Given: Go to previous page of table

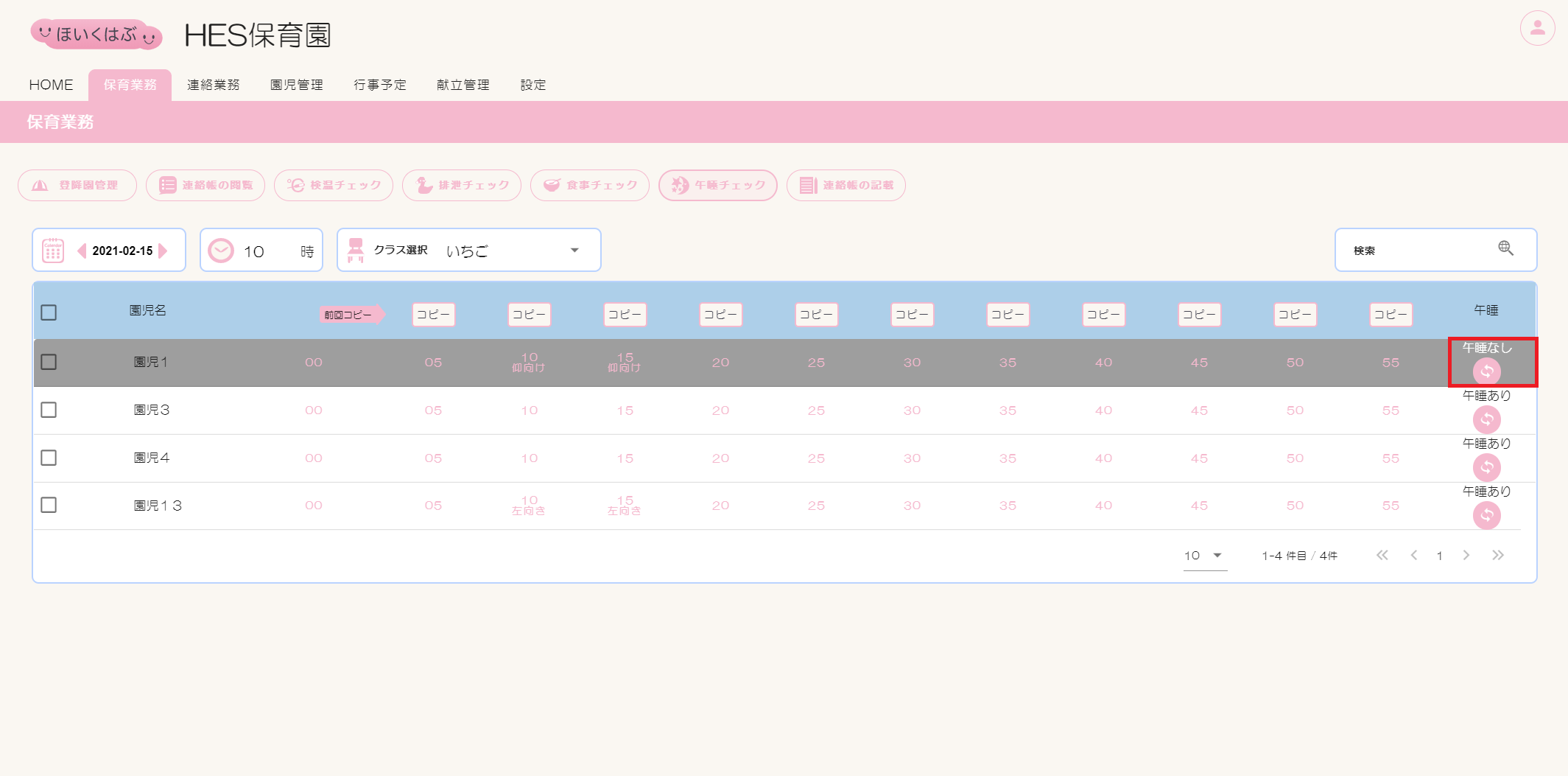Looking at the screenshot, I should pyautogui.click(x=1414, y=555).
